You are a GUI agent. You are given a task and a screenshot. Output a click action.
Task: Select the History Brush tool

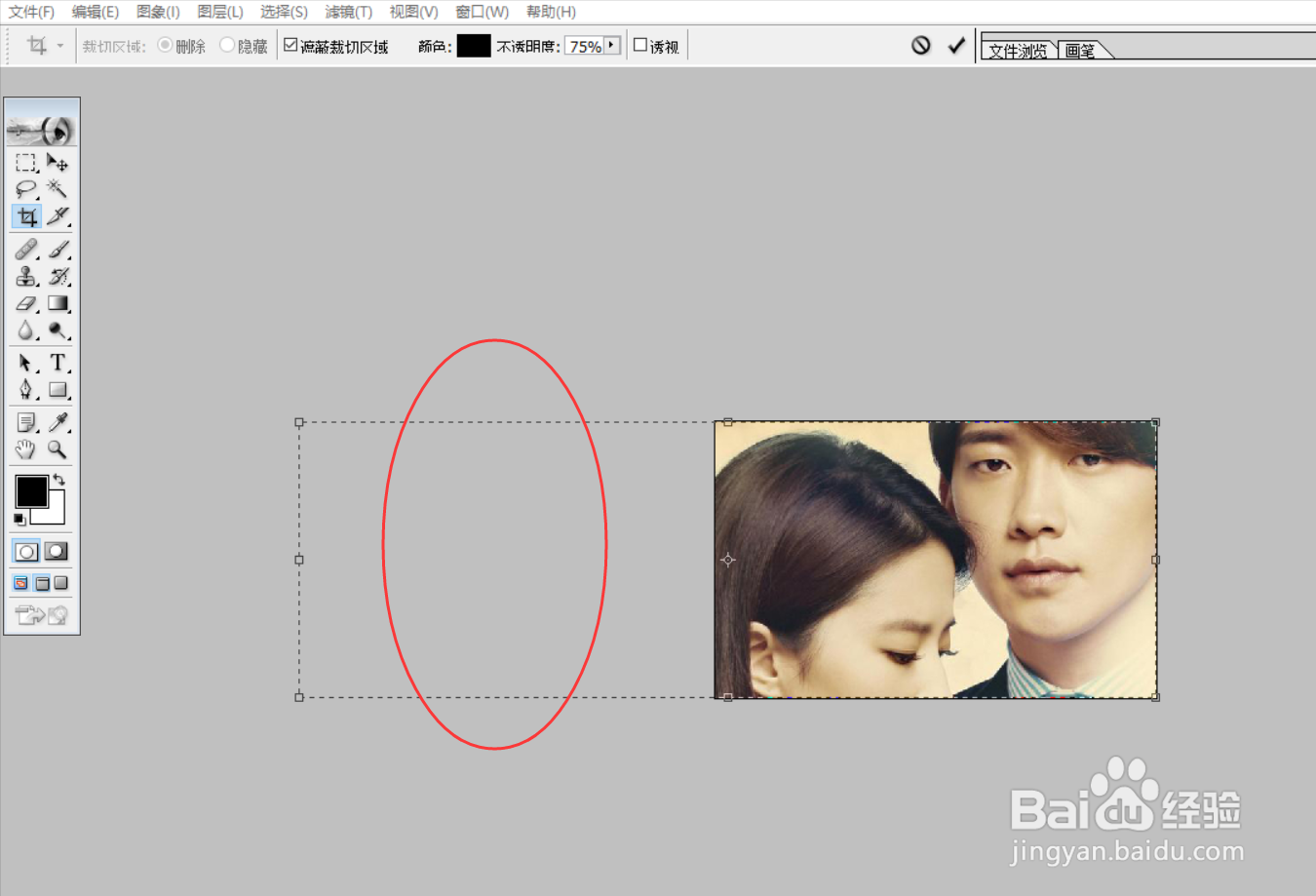point(58,277)
